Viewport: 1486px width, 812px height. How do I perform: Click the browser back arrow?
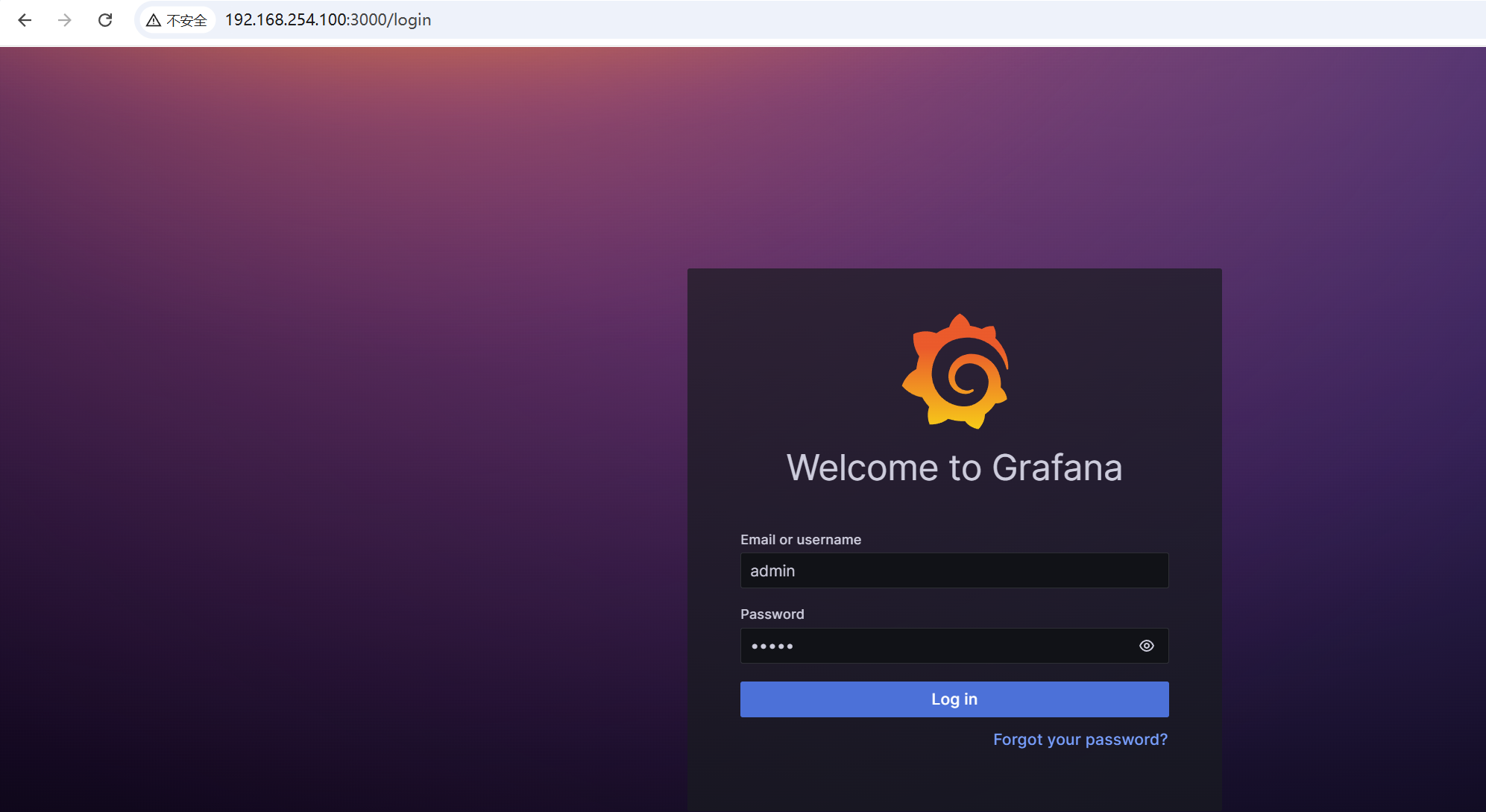pyautogui.click(x=25, y=20)
